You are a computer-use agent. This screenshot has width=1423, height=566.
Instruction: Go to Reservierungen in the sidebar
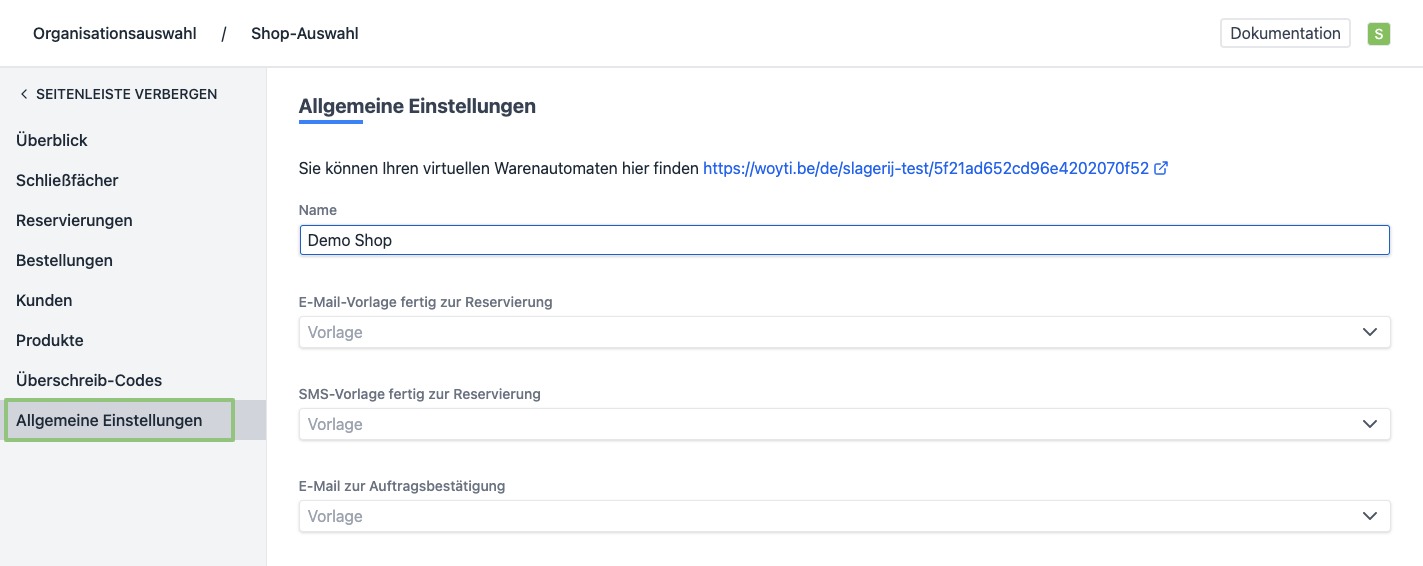coord(74,221)
